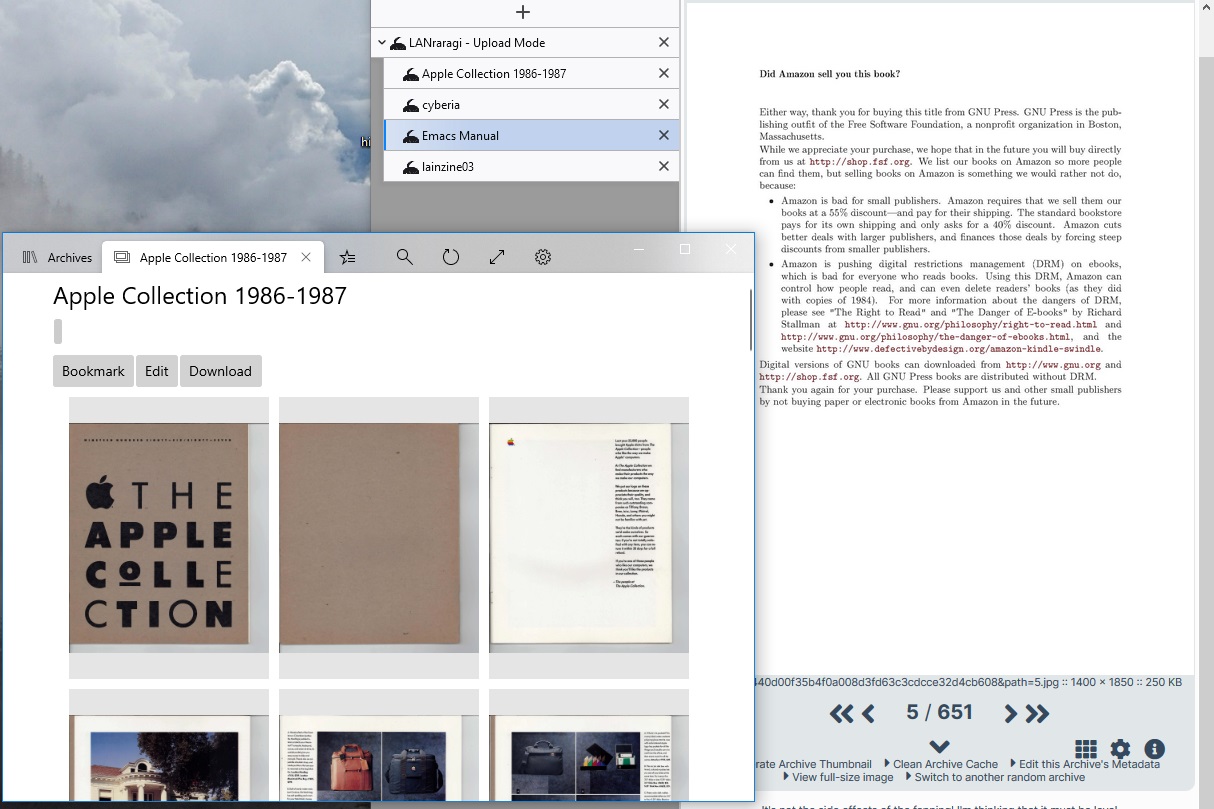Image resolution: width=1214 pixels, height=809 pixels.
Task: Open the brown bags page thumbnail
Action: [x=379, y=745]
